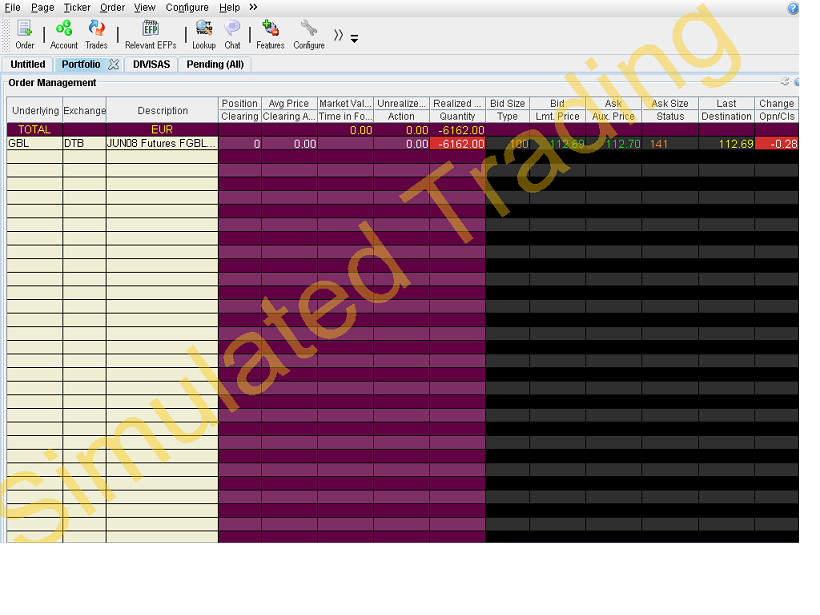
Task: Click the red -0.28 change cell
Action: (x=777, y=144)
